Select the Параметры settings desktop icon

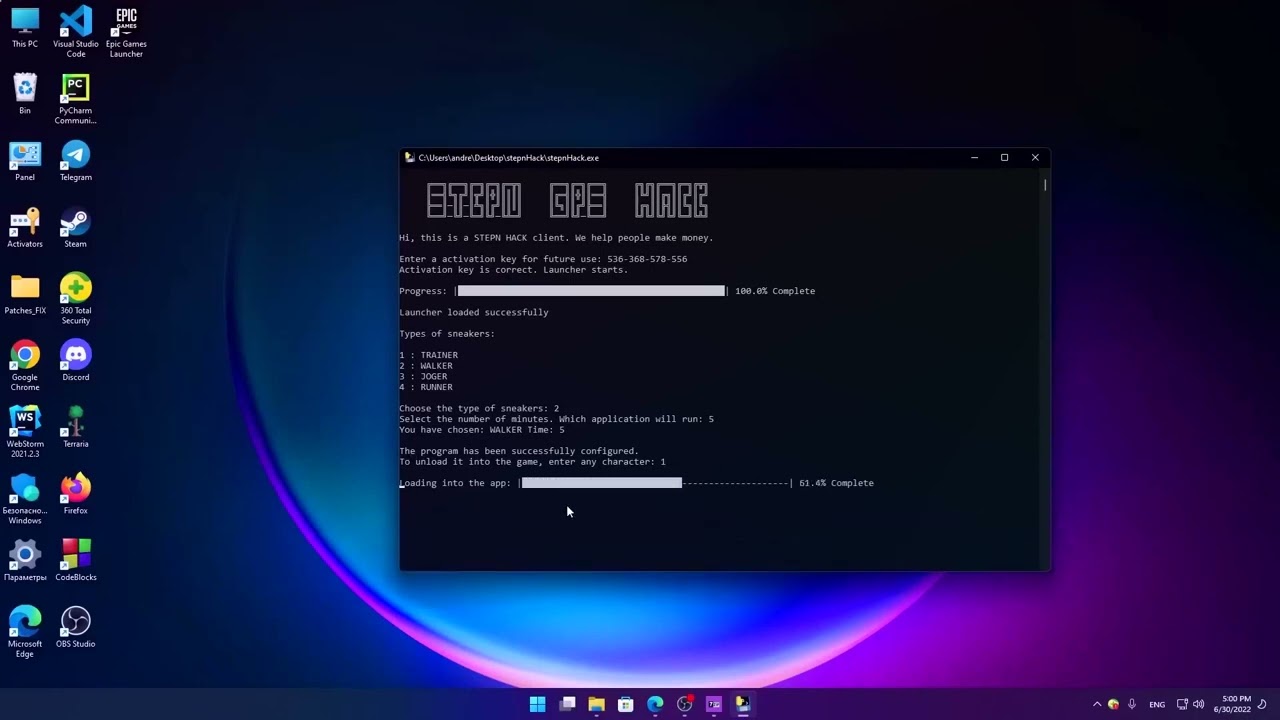tap(25, 561)
